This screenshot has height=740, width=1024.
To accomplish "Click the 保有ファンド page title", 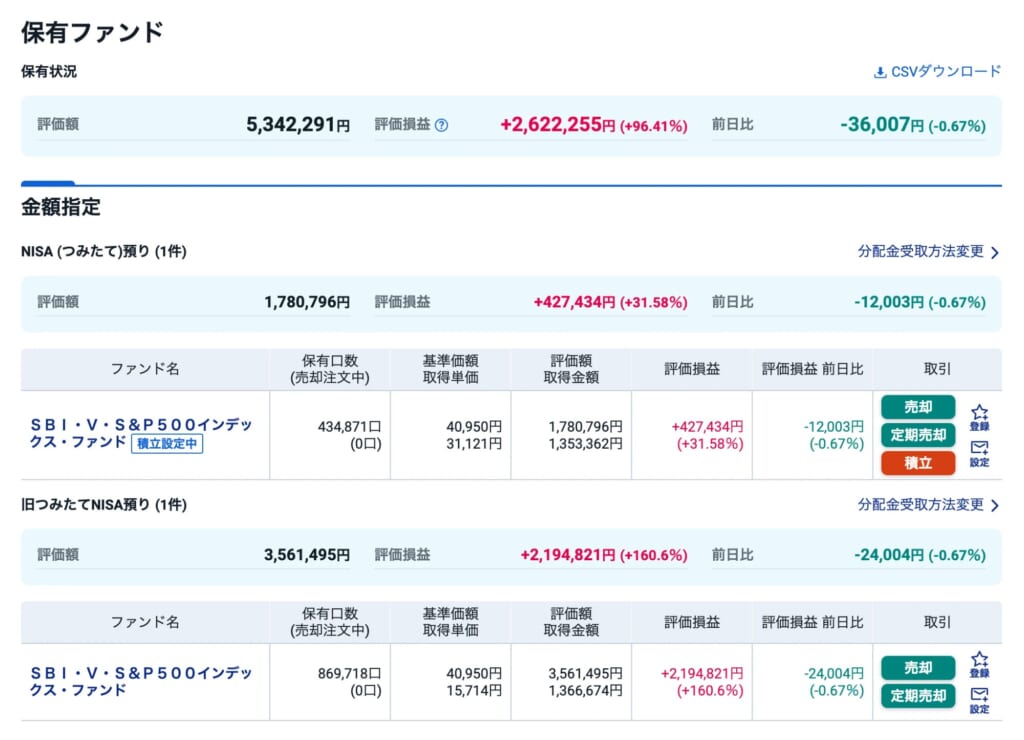I will (92, 32).
